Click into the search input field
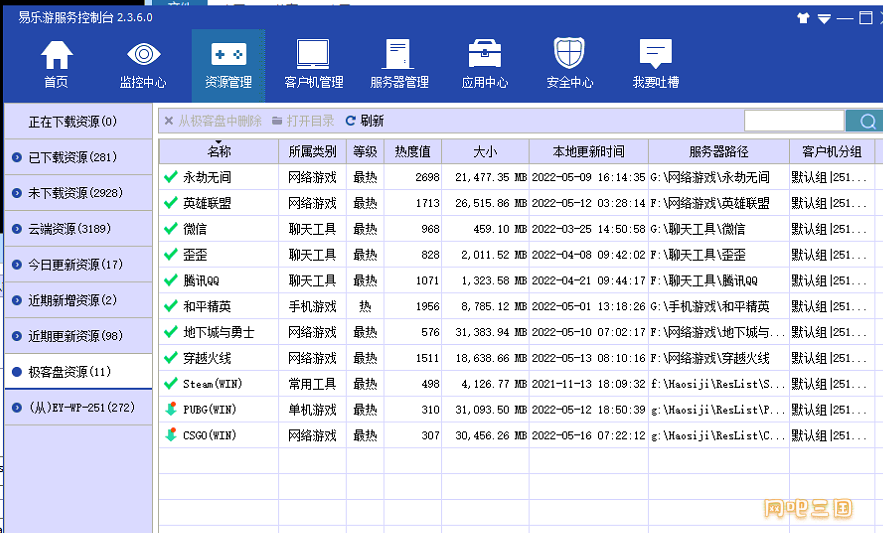 coord(794,121)
